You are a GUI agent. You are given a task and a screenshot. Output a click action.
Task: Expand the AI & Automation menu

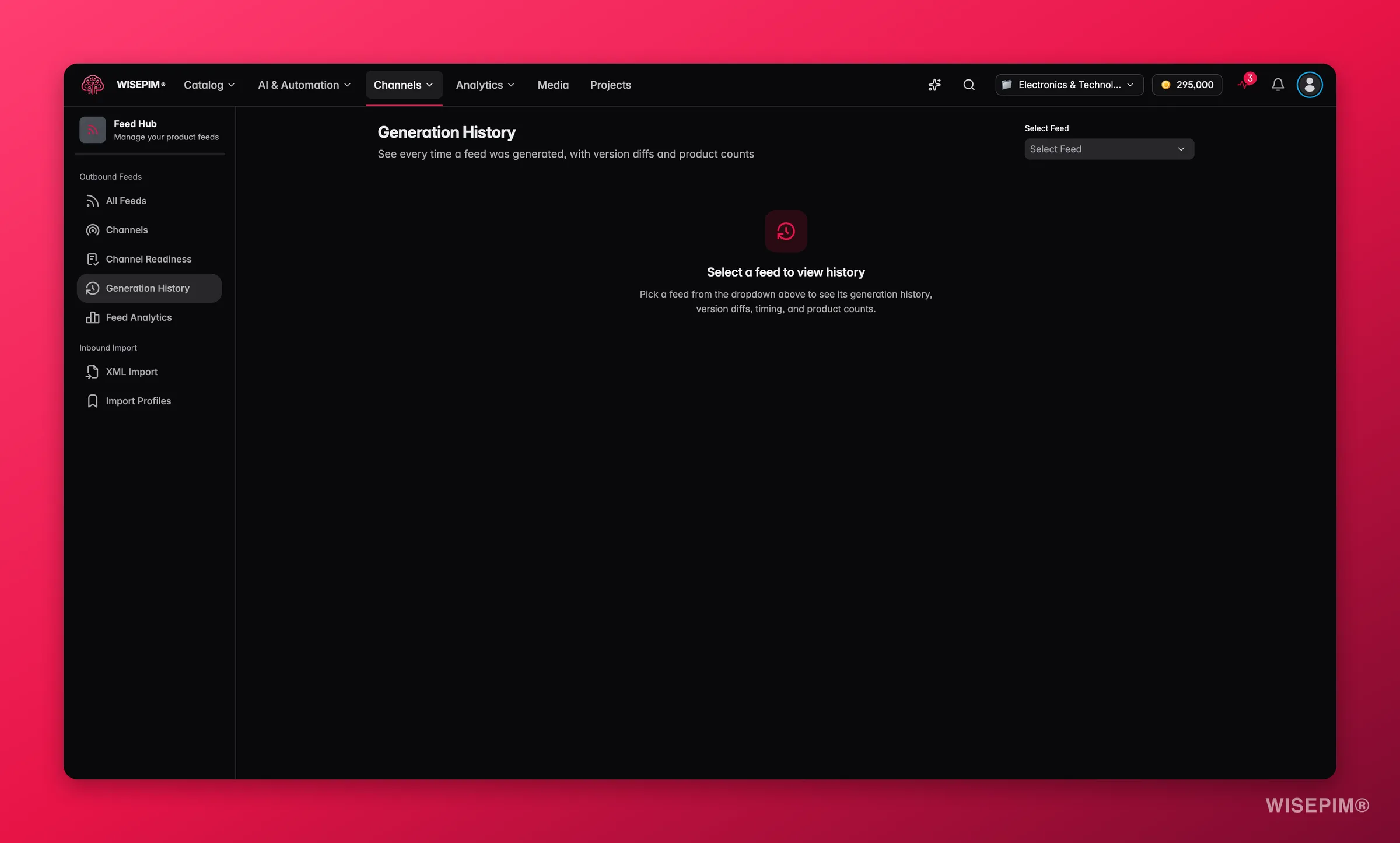pyautogui.click(x=304, y=85)
